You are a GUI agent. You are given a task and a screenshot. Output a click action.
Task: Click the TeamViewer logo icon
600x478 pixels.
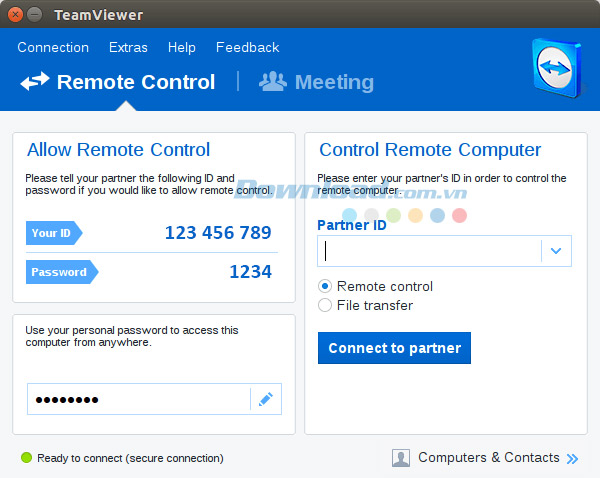click(553, 70)
